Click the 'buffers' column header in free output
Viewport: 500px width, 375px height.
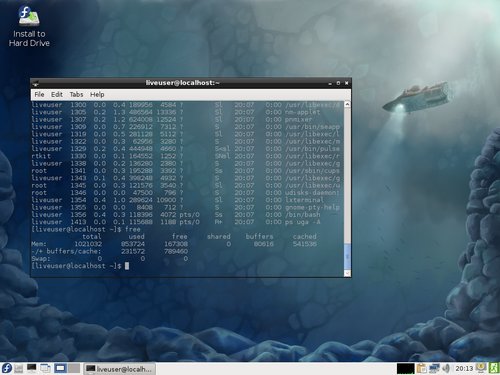click(259, 237)
